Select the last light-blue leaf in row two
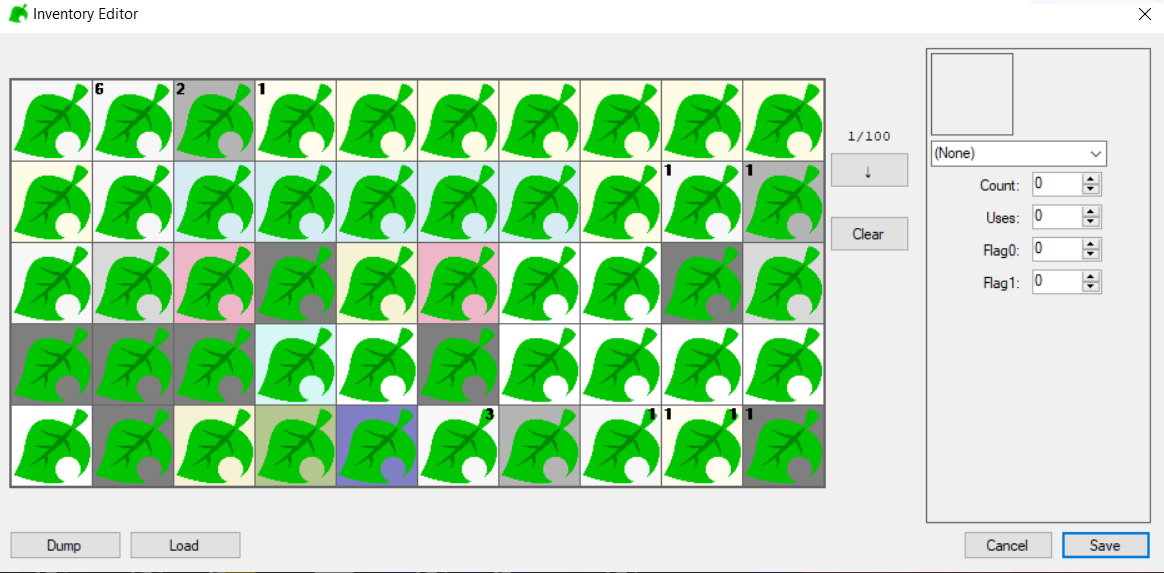This screenshot has width=1164, height=573. (x=540, y=202)
